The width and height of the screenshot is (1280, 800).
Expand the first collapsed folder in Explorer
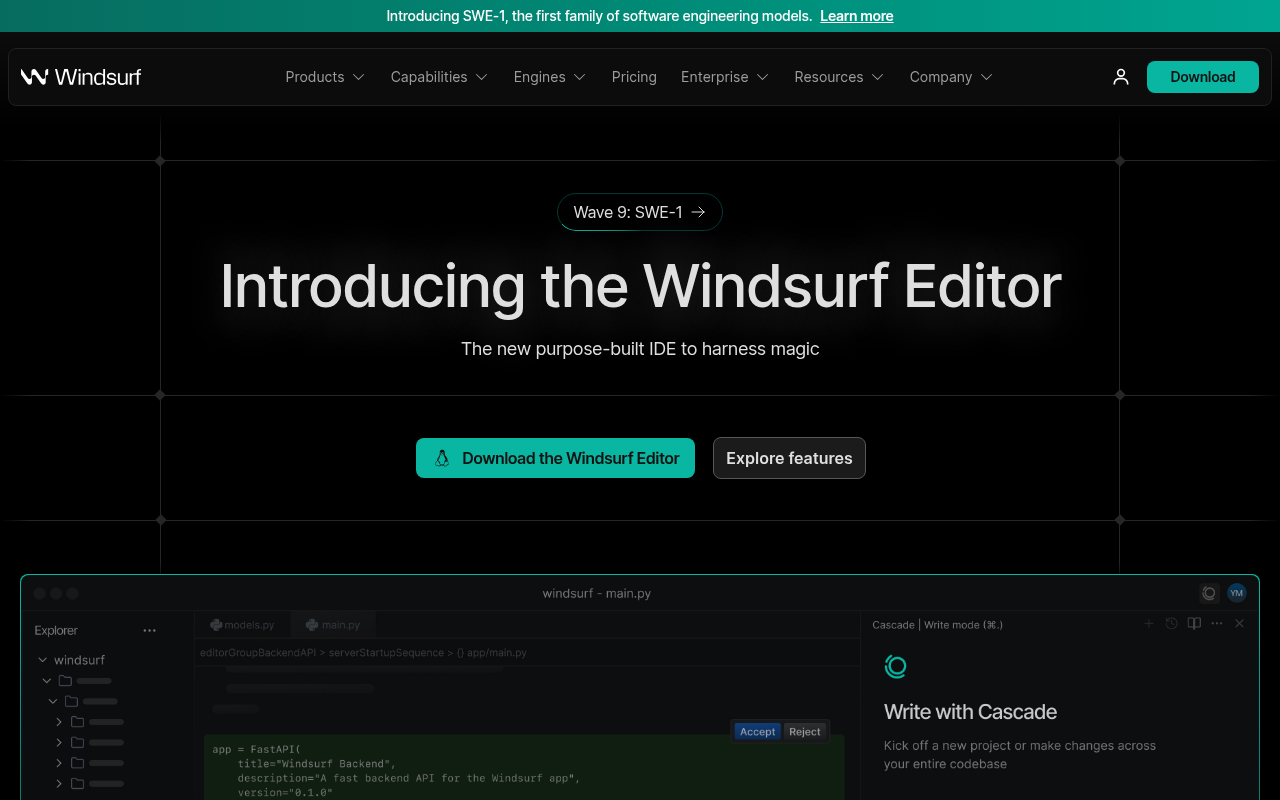click(x=58, y=721)
